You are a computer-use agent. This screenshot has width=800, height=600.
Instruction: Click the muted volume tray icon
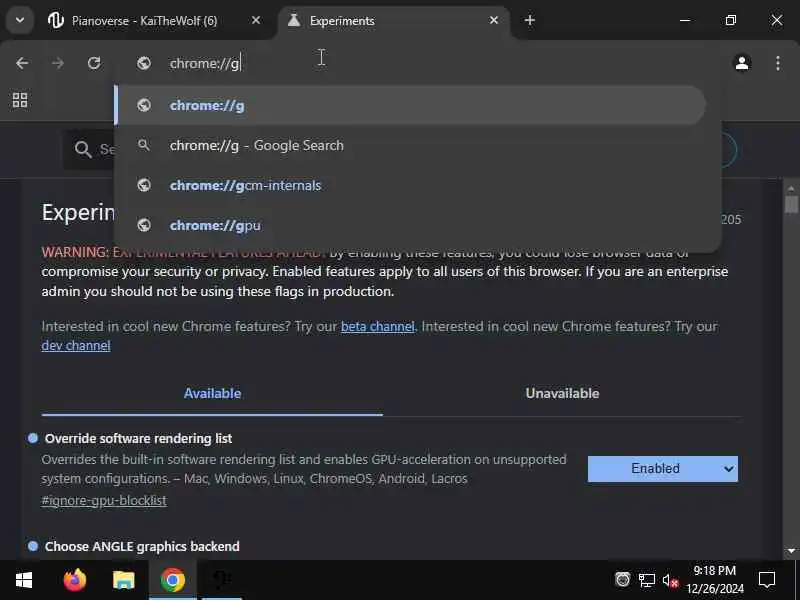click(x=670, y=580)
